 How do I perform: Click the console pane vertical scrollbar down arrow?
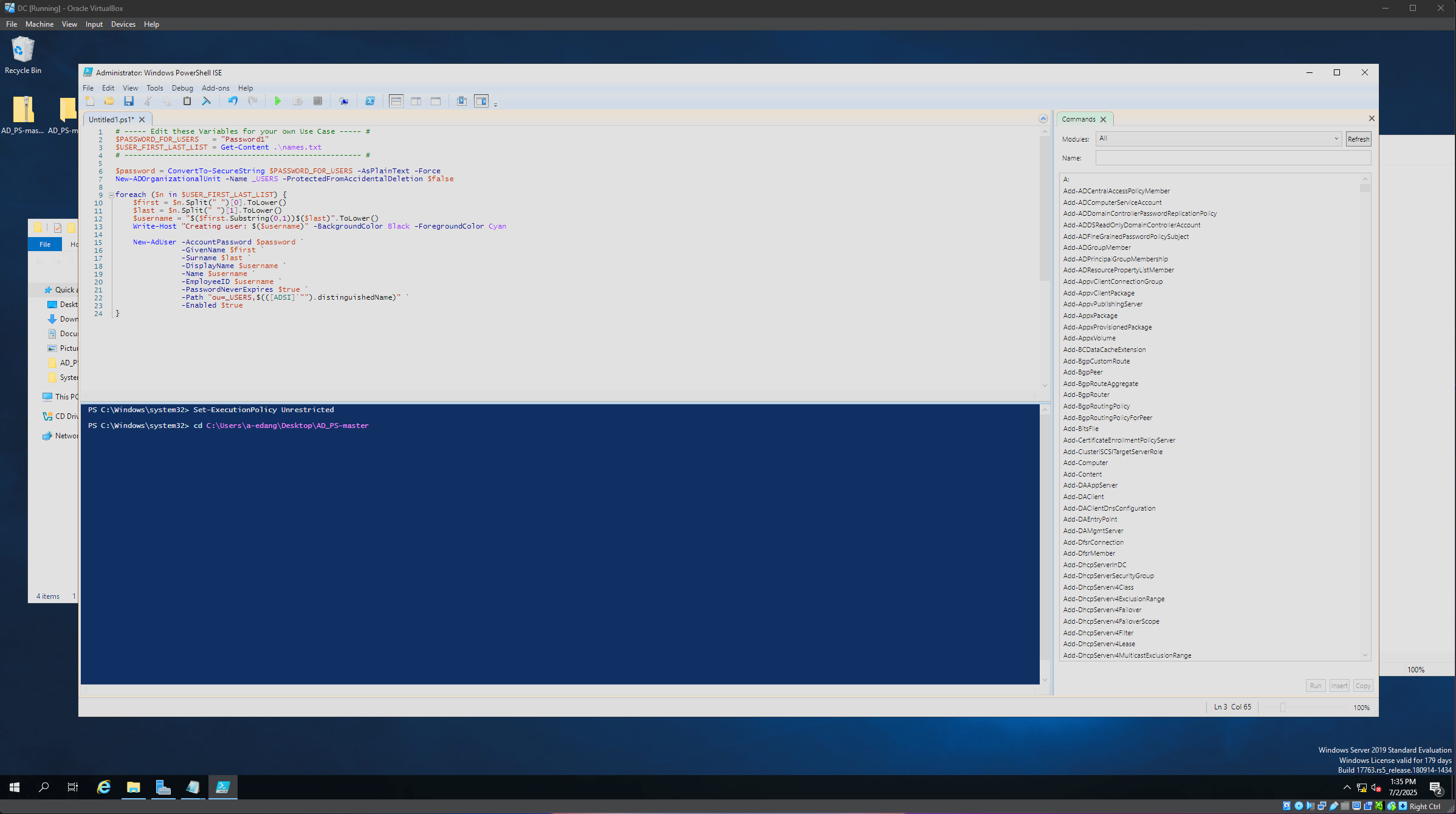tap(1045, 680)
